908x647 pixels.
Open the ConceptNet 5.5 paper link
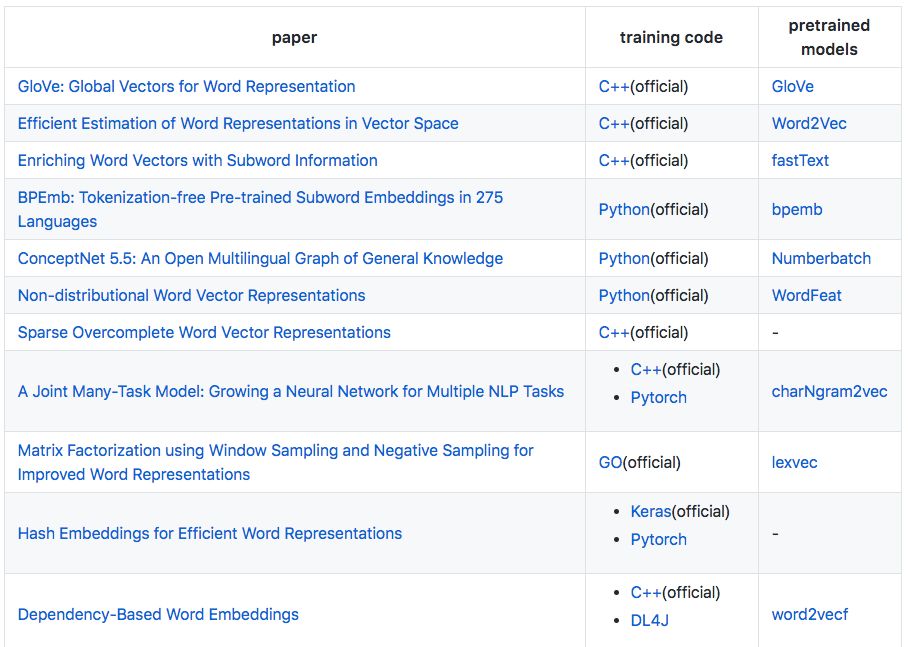[260, 258]
